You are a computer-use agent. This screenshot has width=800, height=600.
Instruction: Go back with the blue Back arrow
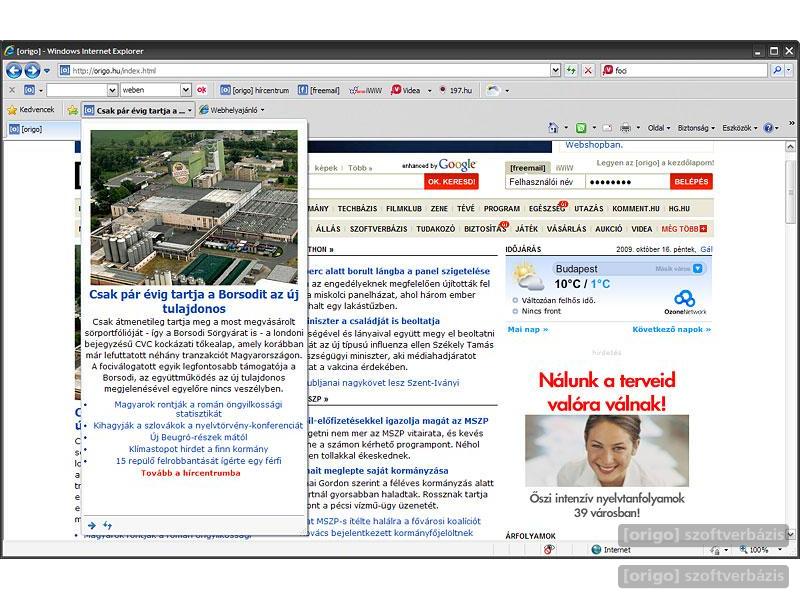point(14,70)
